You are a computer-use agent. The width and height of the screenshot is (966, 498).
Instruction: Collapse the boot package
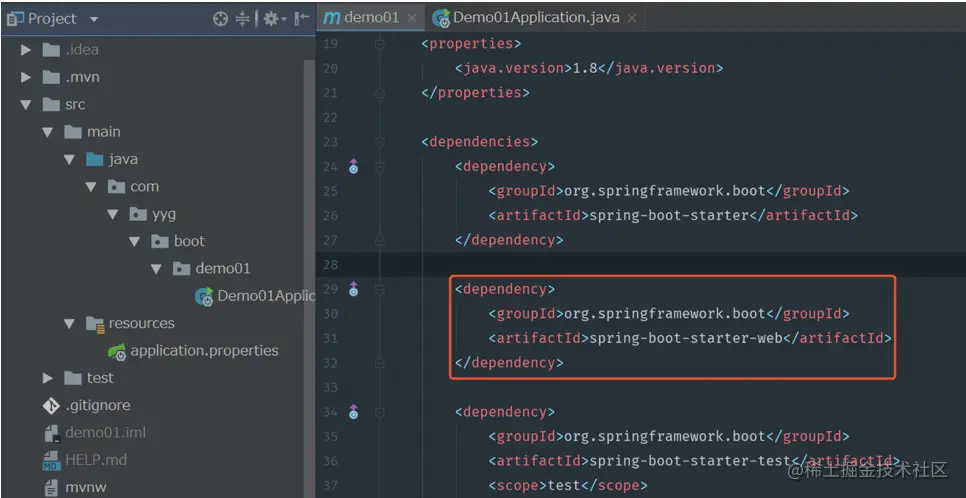[x=135, y=242]
